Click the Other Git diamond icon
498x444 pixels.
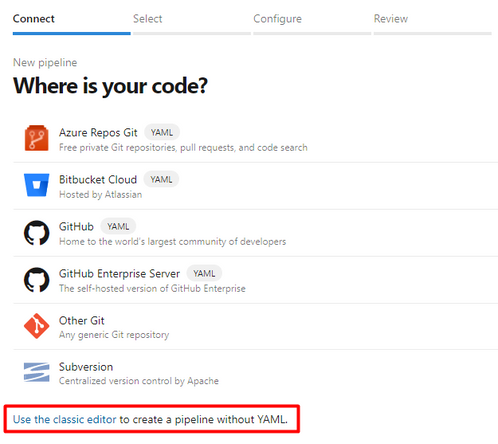point(37,326)
